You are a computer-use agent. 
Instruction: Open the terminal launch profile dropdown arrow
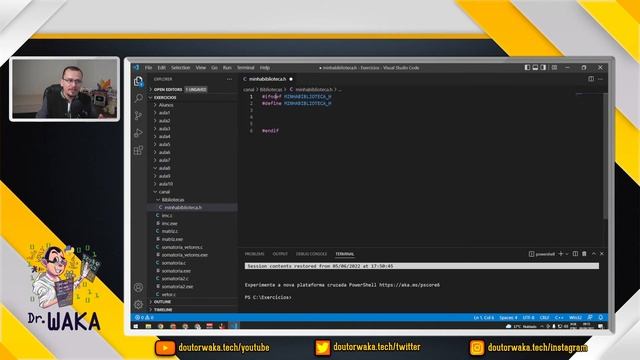pos(567,254)
